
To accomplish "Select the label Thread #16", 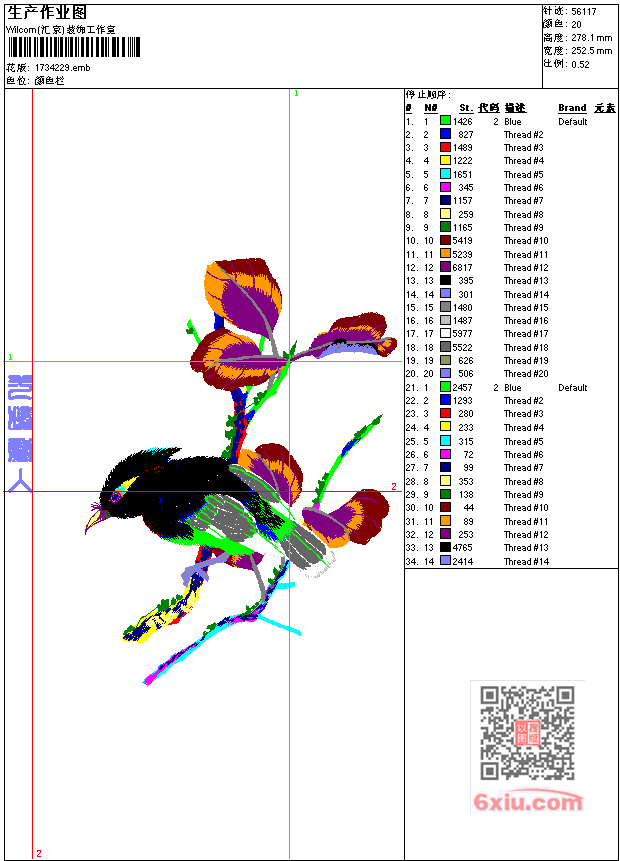I will [x=526, y=321].
